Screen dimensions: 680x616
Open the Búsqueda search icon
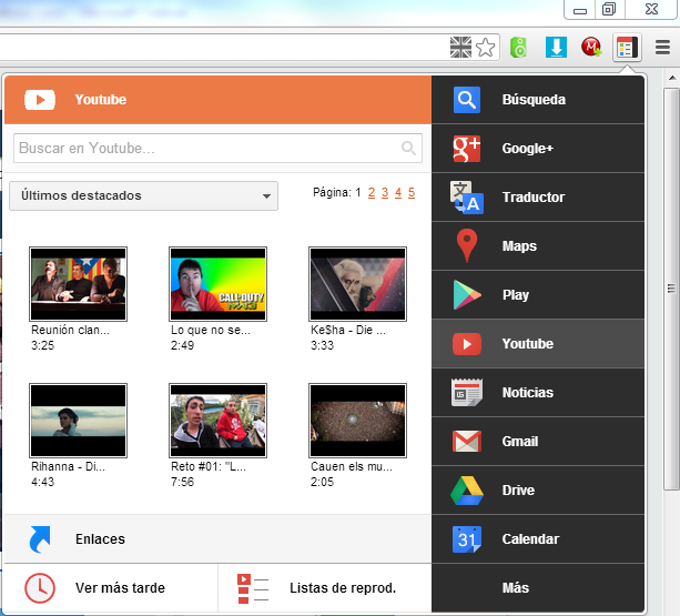(x=467, y=100)
